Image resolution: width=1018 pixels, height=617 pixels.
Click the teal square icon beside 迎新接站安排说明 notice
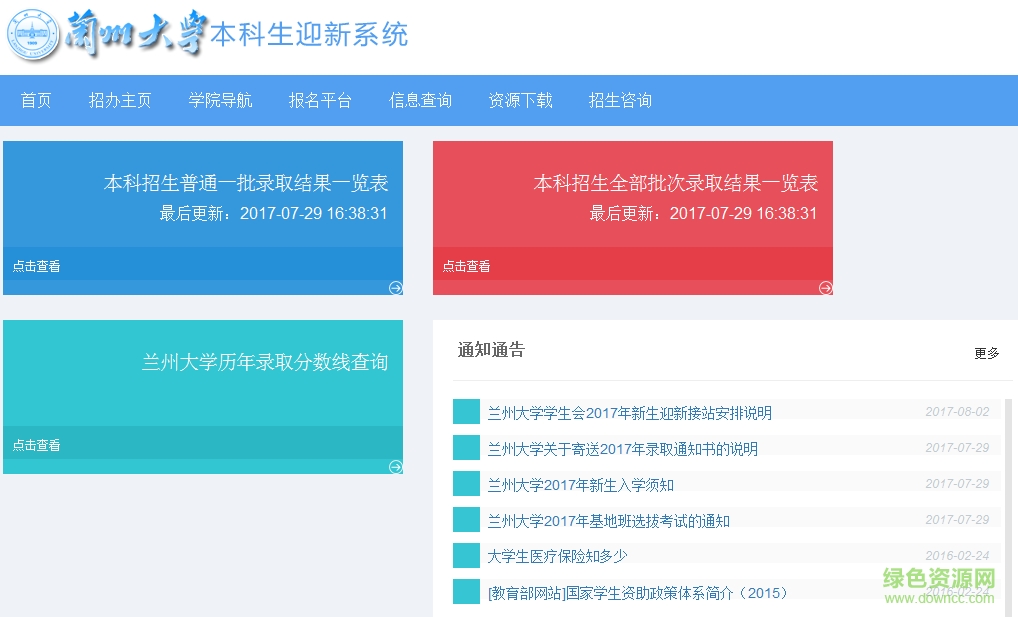465,411
